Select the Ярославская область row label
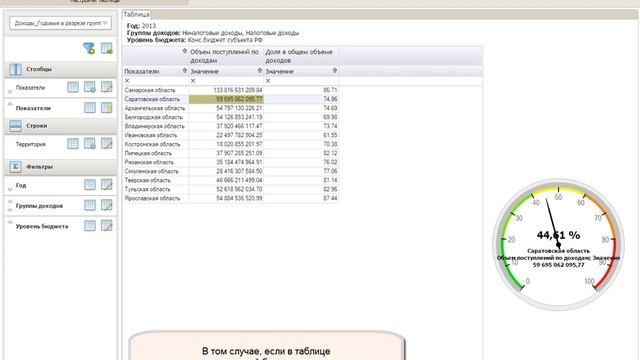 (x=152, y=198)
